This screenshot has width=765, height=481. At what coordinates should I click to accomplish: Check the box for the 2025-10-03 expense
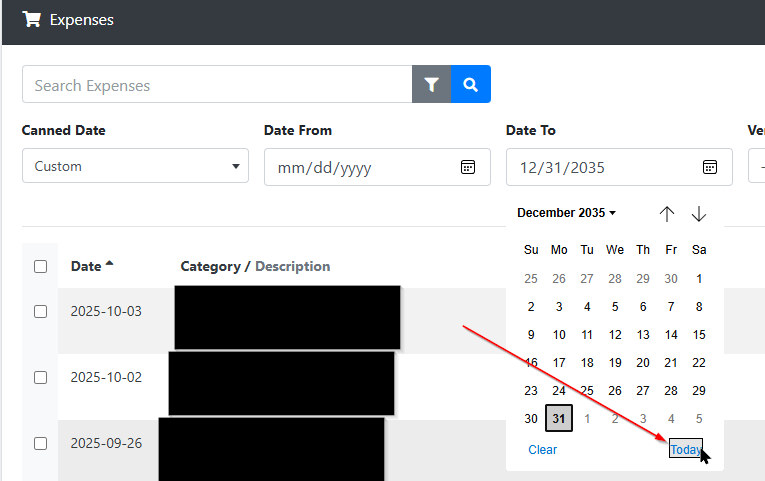click(x=40, y=311)
